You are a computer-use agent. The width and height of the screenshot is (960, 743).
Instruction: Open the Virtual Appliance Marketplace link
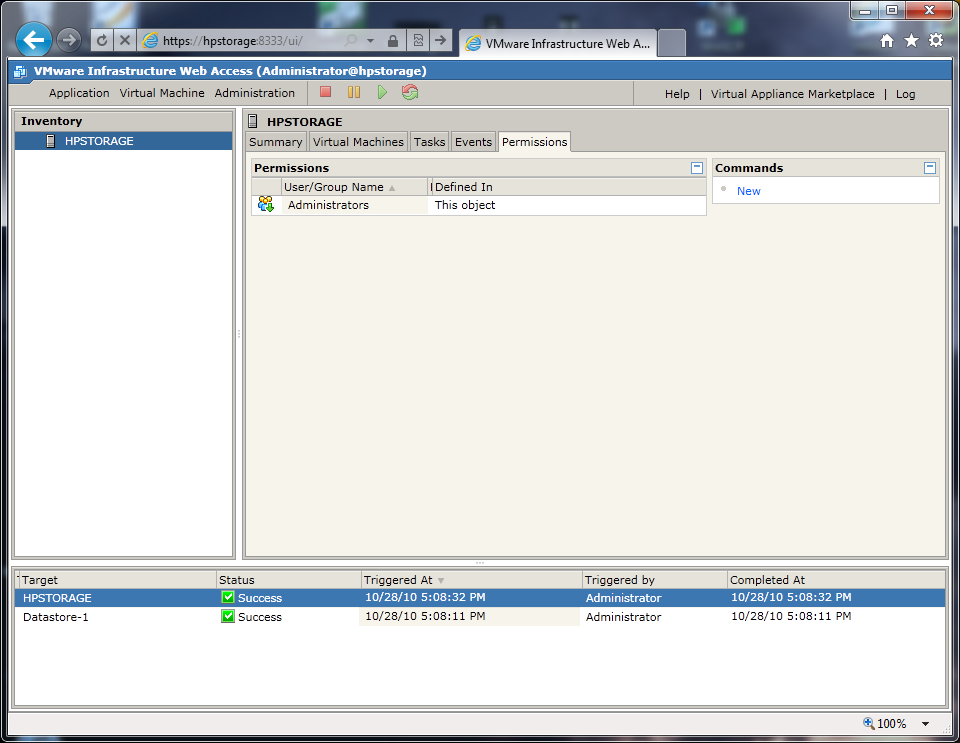(792, 94)
